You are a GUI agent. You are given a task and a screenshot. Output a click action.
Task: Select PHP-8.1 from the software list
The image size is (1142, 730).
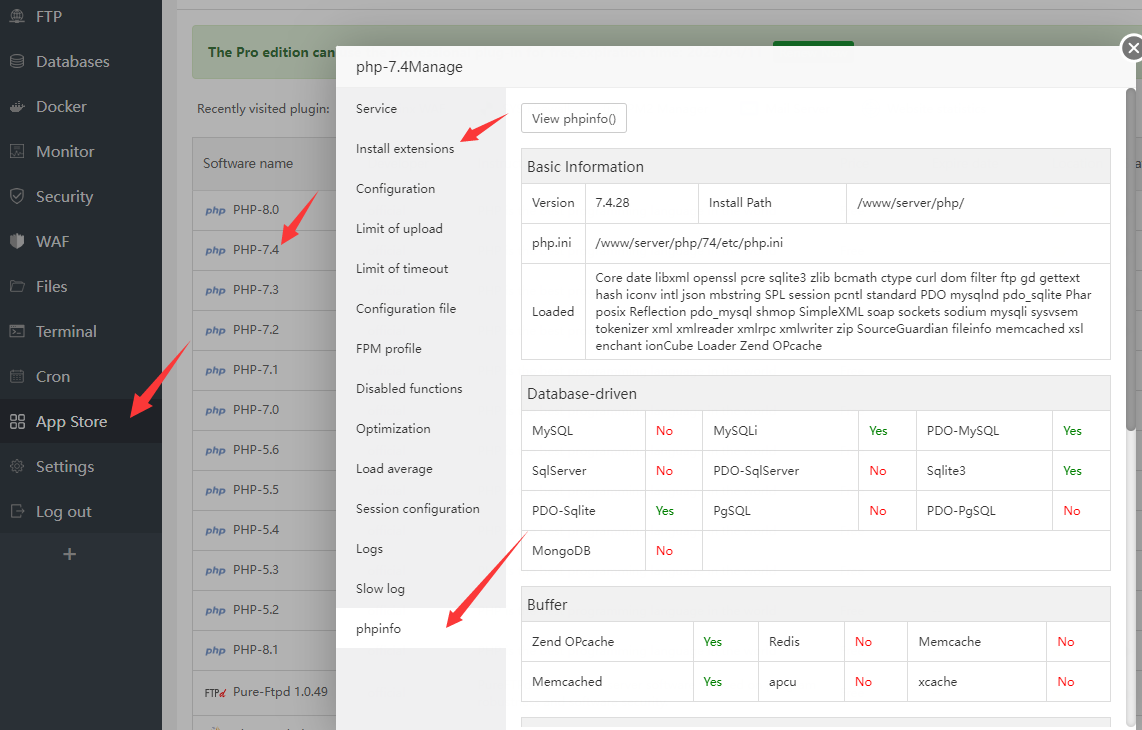click(x=255, y=650)
